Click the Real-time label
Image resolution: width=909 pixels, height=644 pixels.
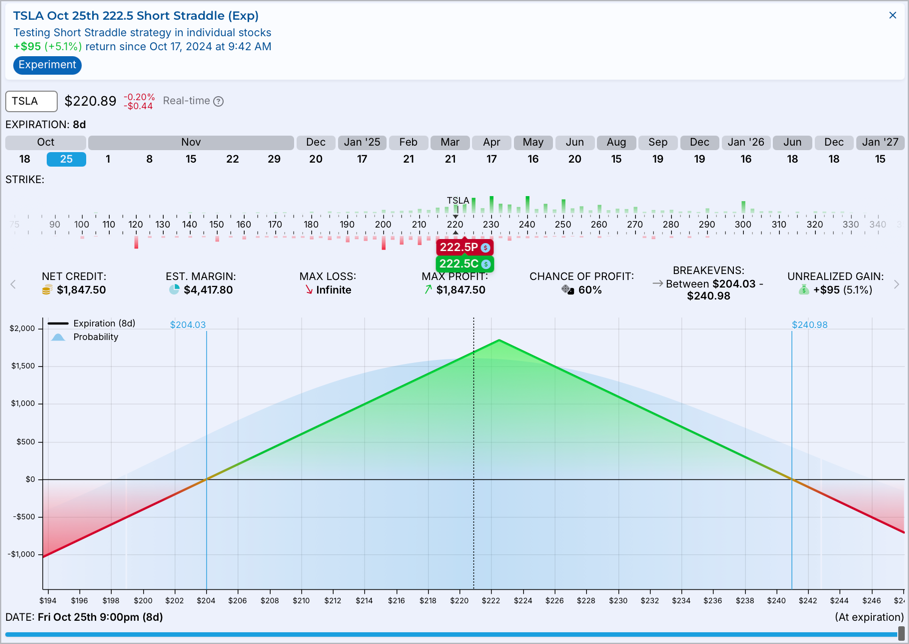click(x=186, y=101)
